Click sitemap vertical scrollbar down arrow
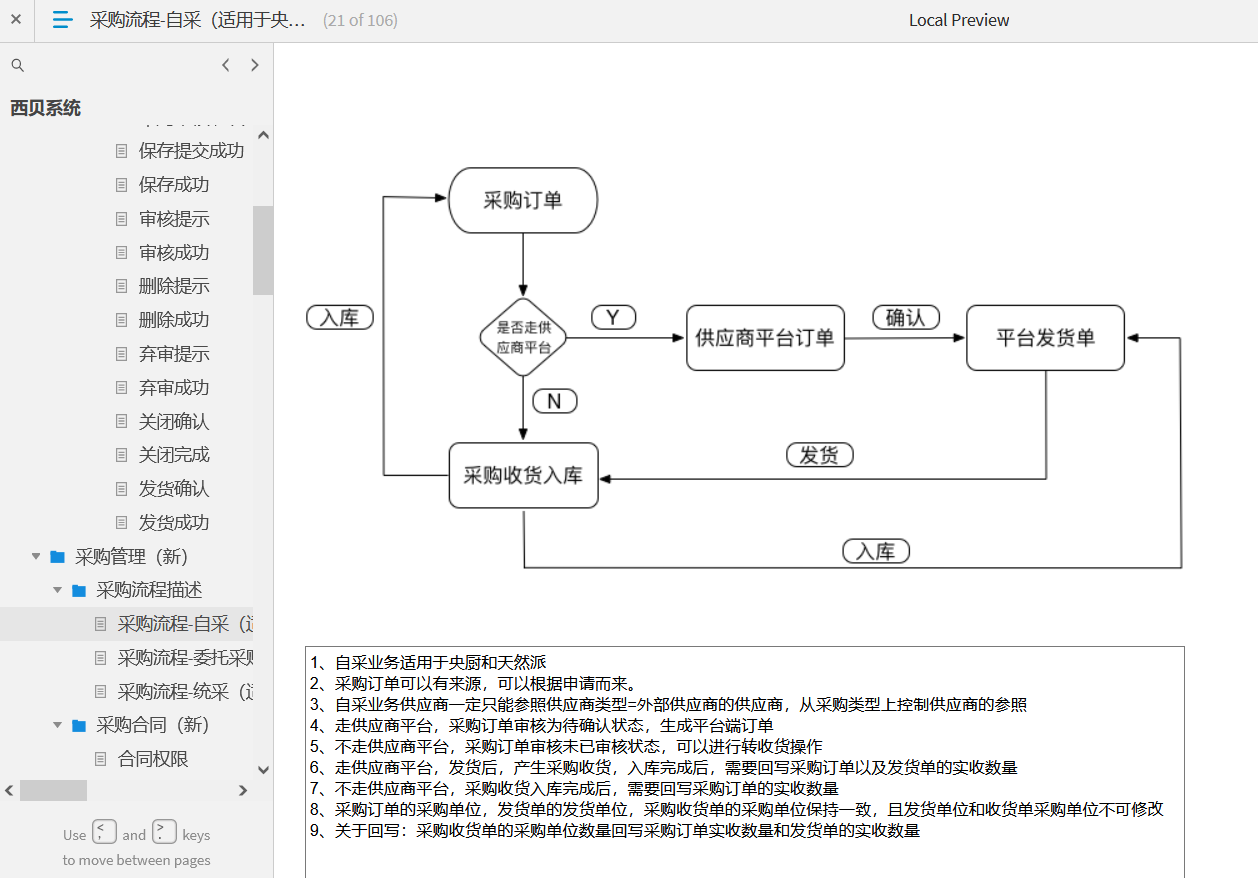This screenshot has height=878, width=1258. (x=263, y=770)
